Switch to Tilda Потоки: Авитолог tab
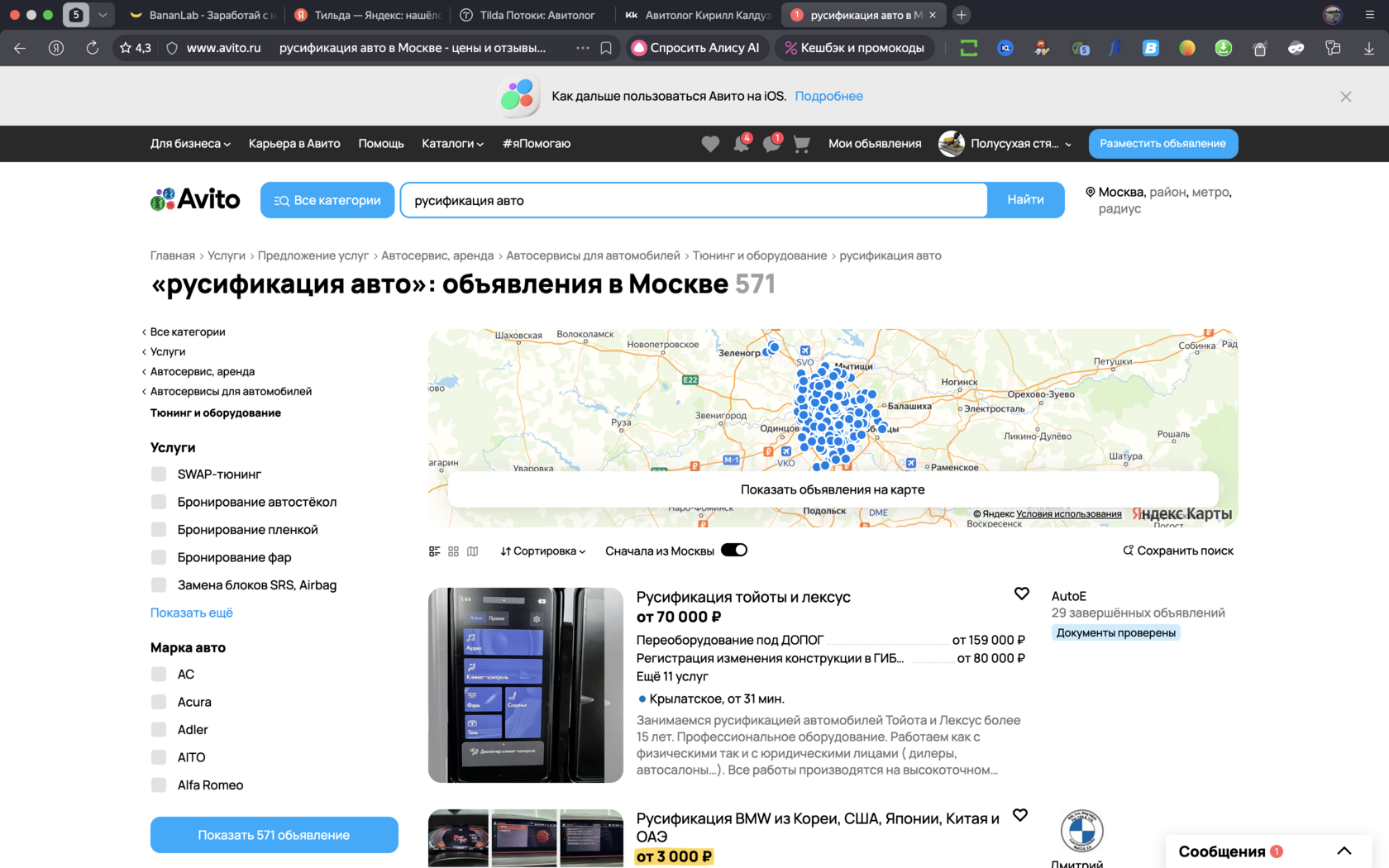1389x868 pixels. pyautogui.click(x=534, y=15)
